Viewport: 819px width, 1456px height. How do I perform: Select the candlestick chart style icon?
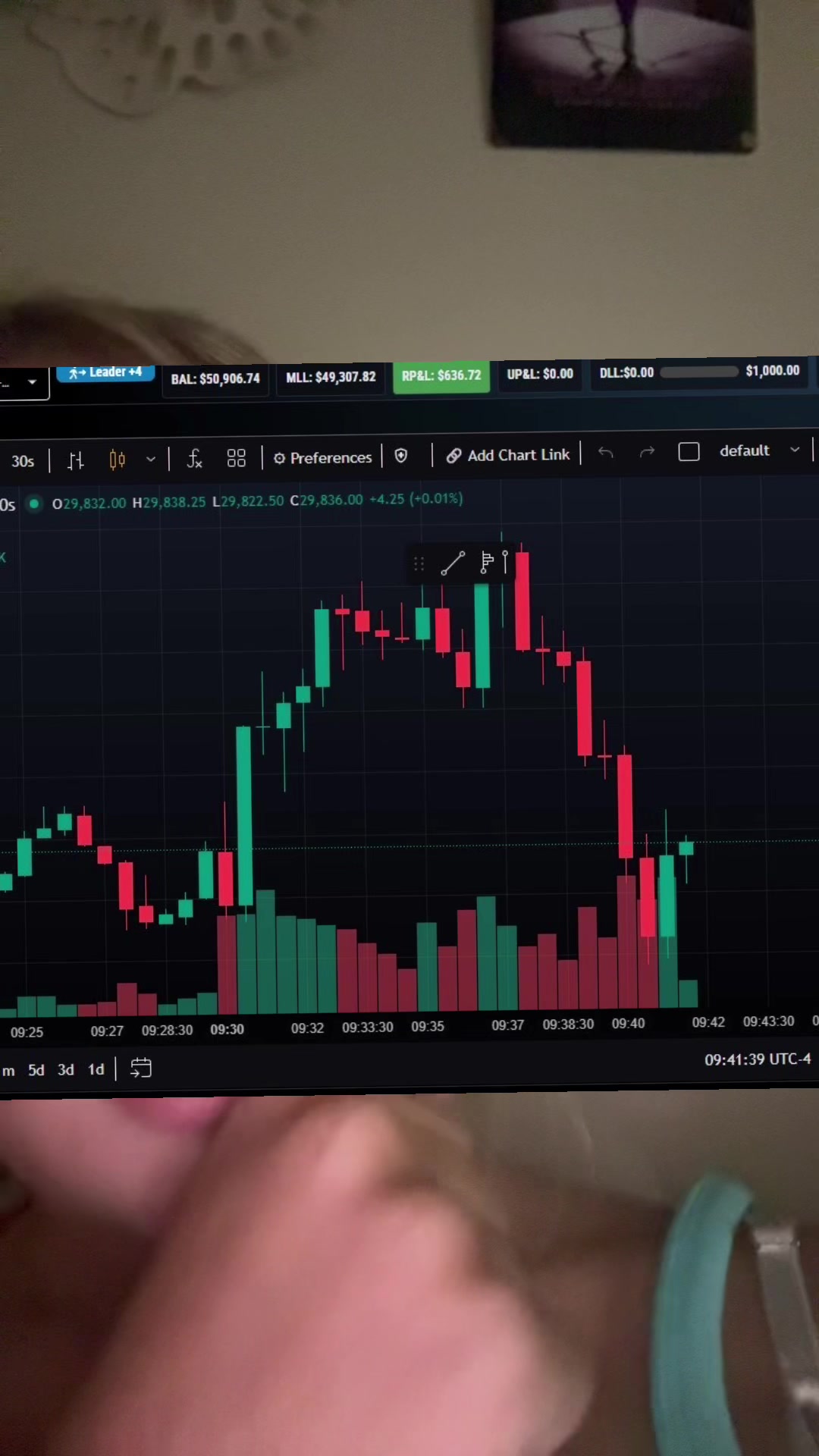coord(117,460)
